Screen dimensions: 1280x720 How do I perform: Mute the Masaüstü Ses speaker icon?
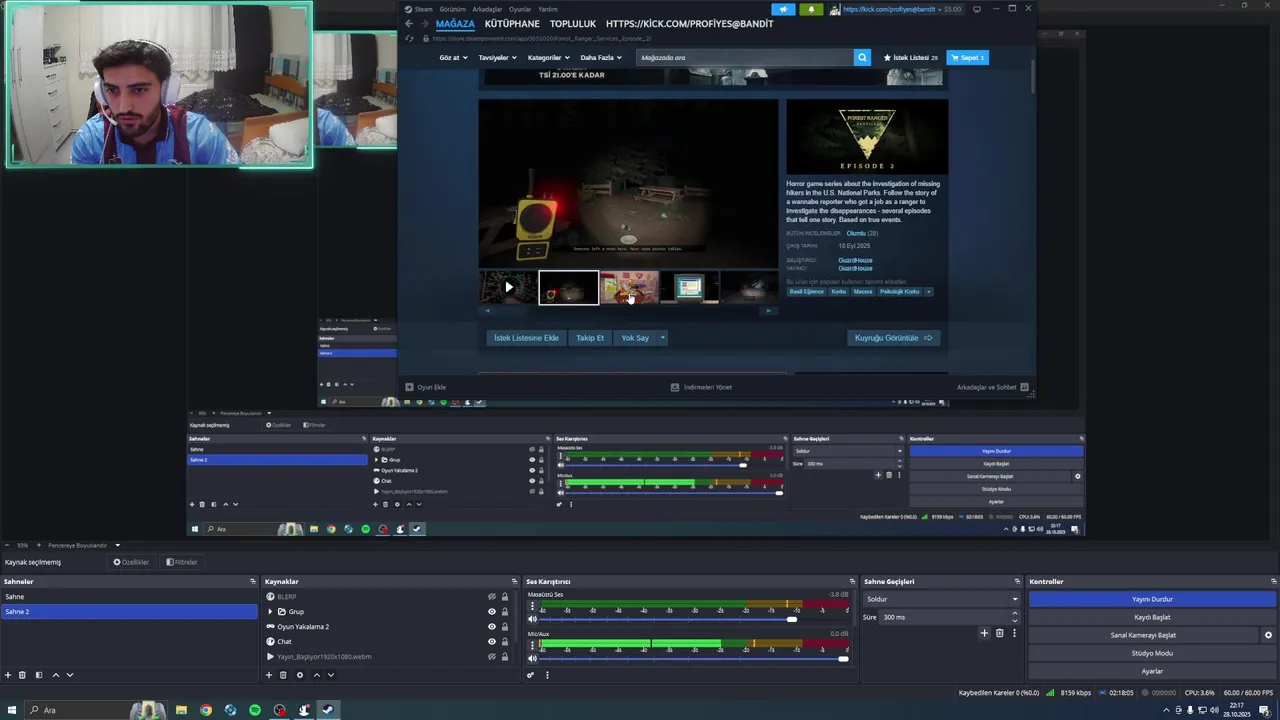(x=532, y=619)
